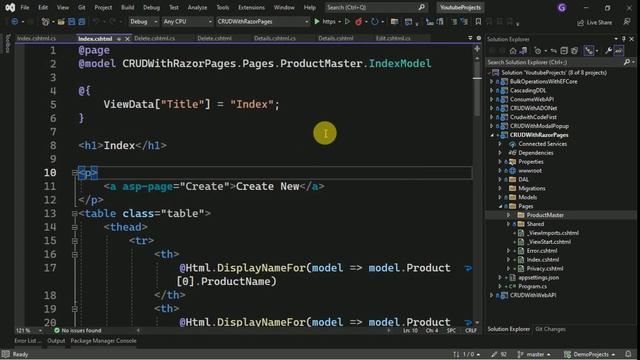Screen dimensions: 640x360
Task: Expand the Migrations folder
Action: 500,189
